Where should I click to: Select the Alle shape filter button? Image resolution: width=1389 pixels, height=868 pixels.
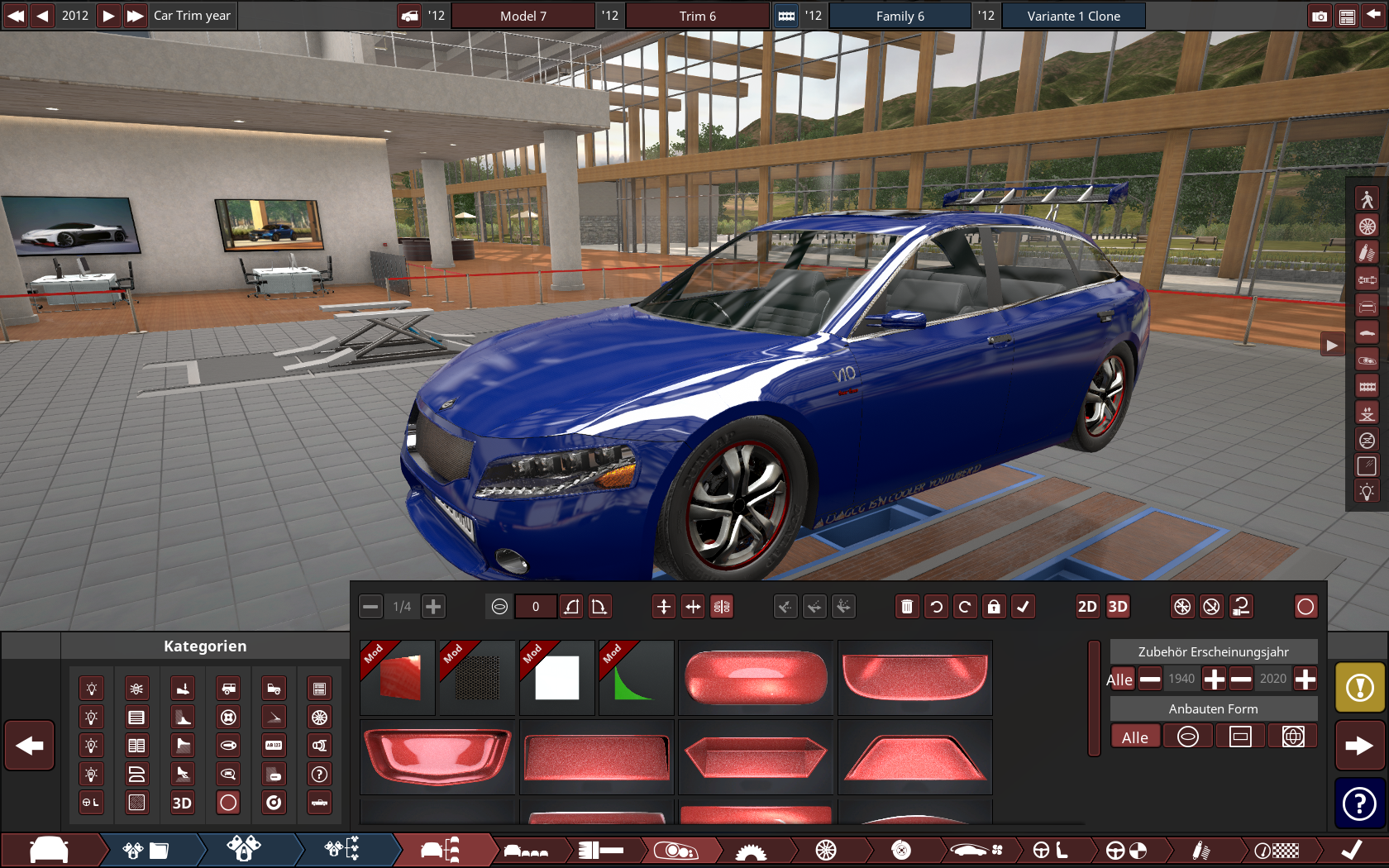coord(1135,737)
